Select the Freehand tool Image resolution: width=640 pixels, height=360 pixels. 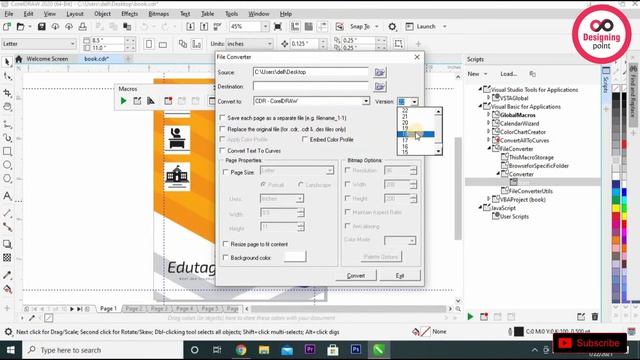click(7, 124)
